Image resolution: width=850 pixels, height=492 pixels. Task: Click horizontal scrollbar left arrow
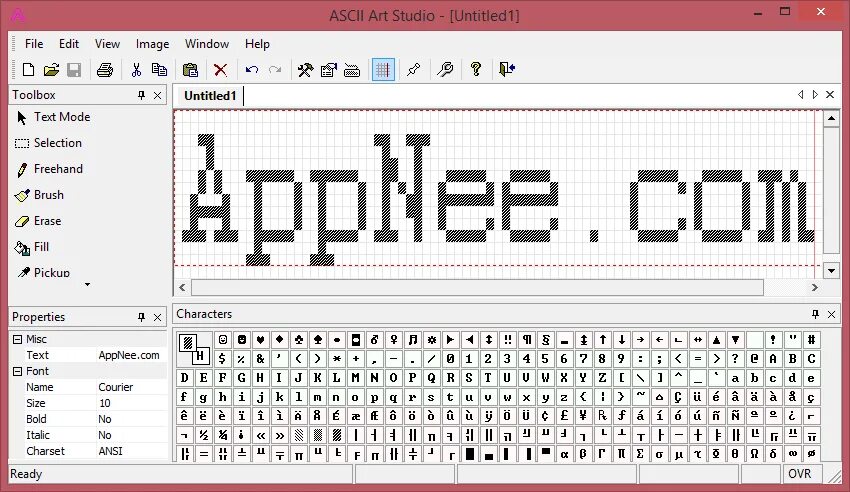click(182, 288)
